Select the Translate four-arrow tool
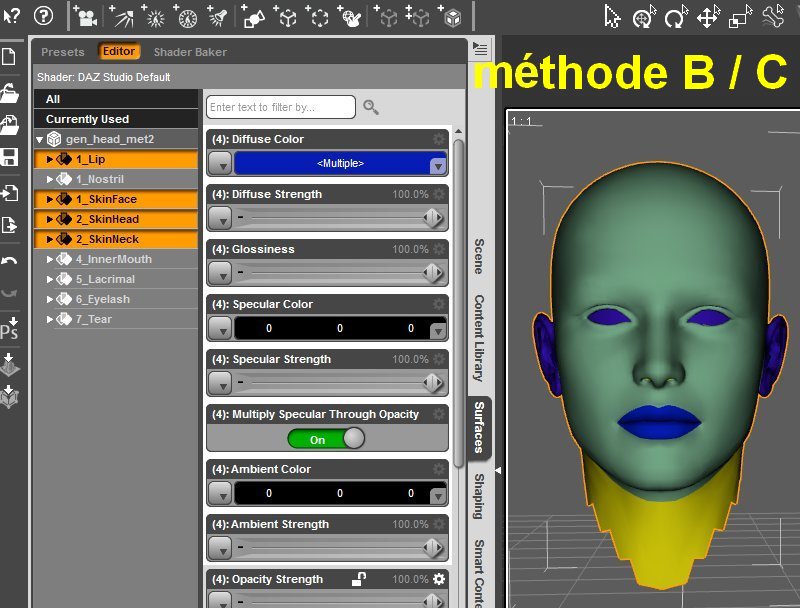Screen dimensions: 800x608 (x=708, y=17)
